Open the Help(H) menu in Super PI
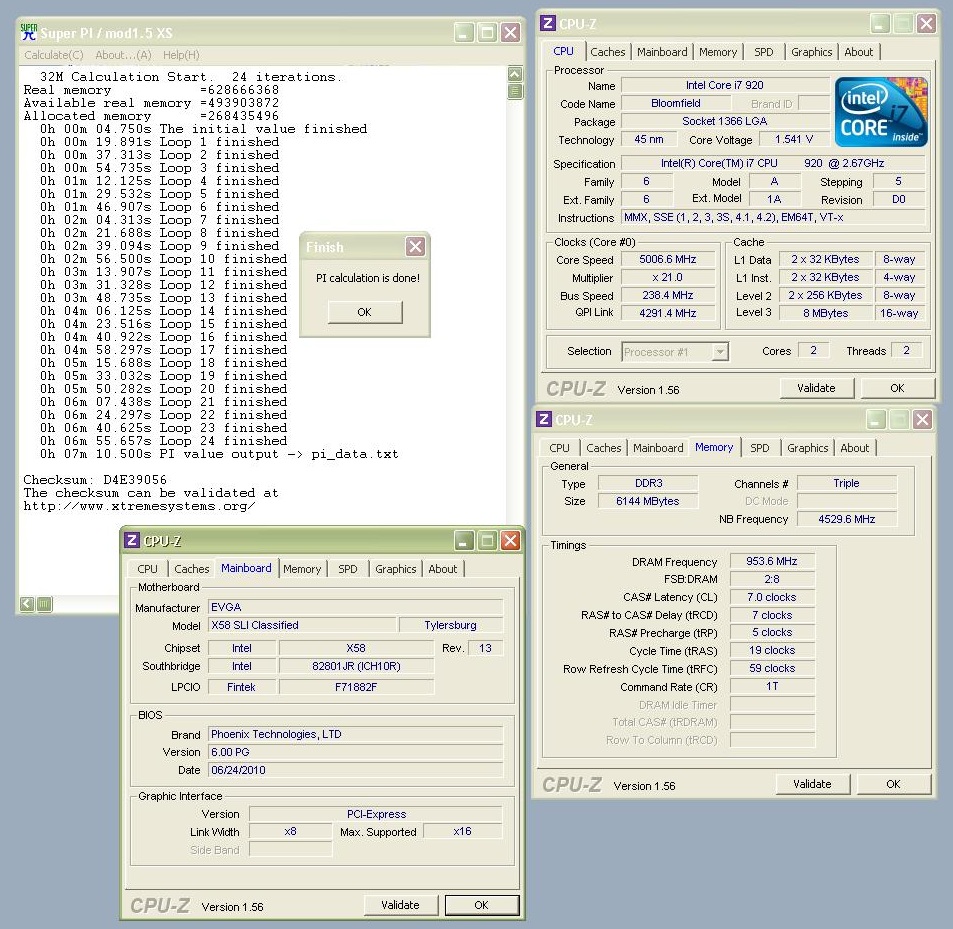Screen dimensions: 953x929 [x=181, y=55]
